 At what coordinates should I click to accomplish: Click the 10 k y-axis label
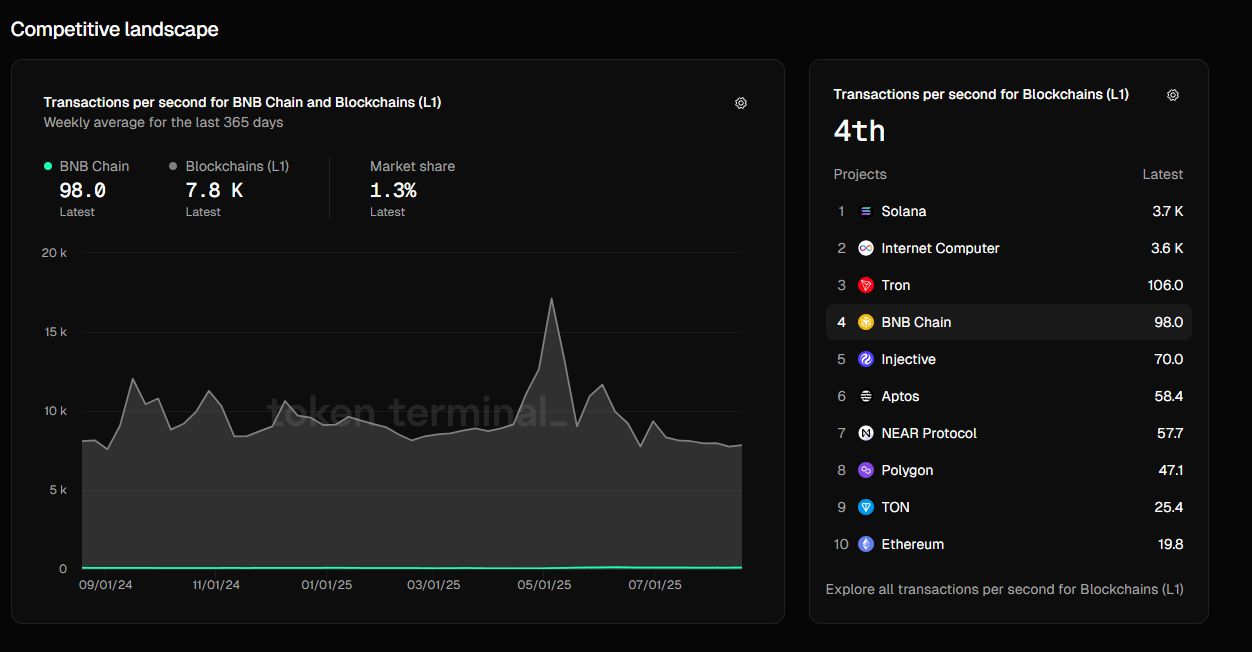(55, 411)
